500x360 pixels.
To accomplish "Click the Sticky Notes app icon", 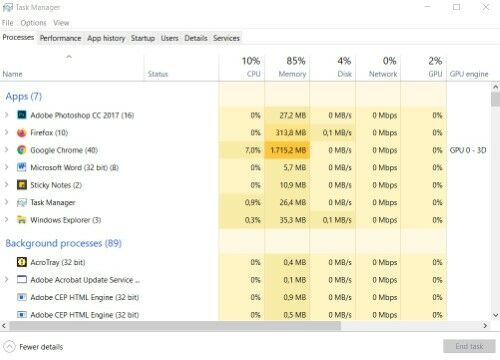I will point(22,185).
